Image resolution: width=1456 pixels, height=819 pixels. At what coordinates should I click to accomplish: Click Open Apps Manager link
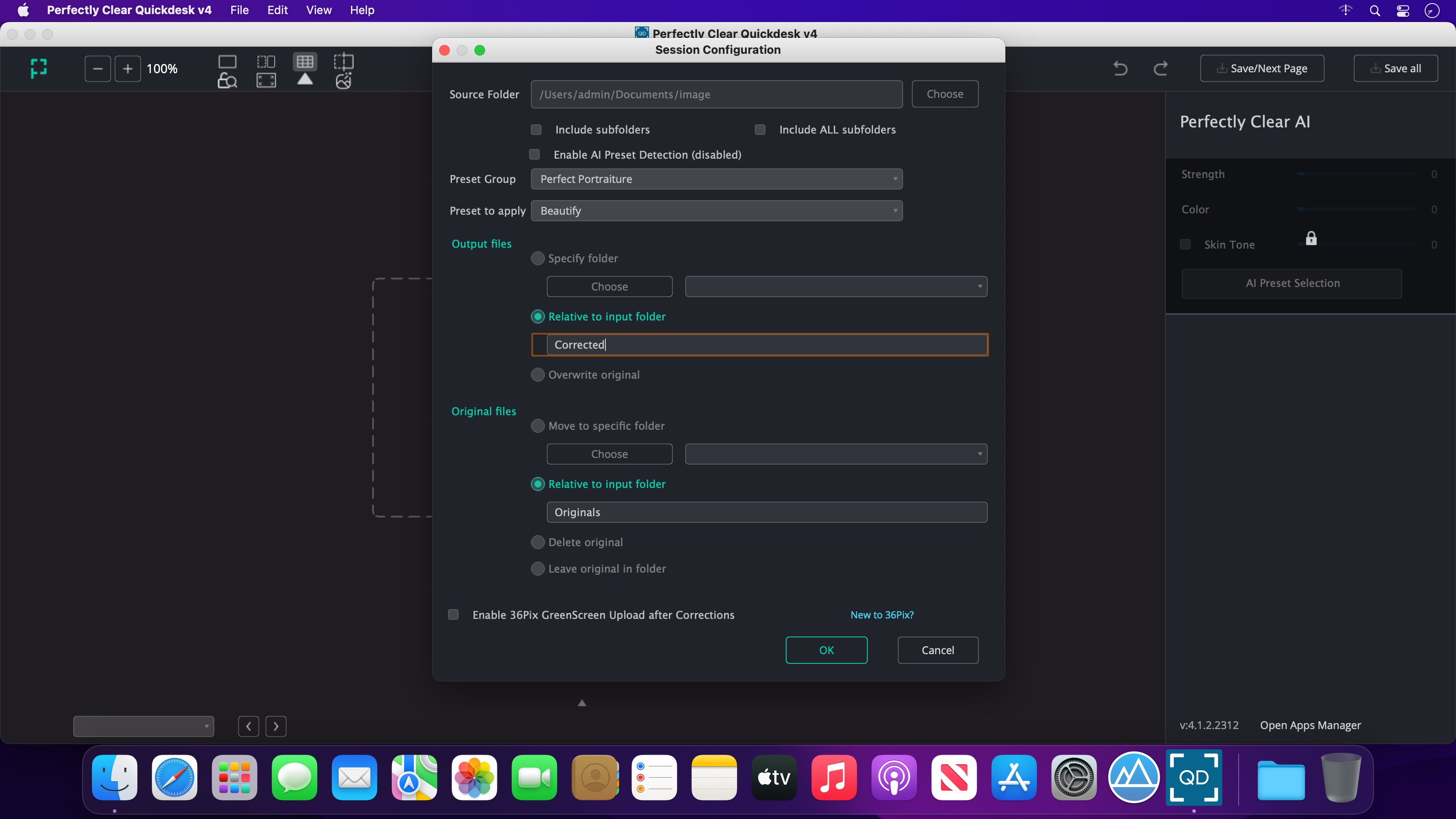pos(1310,725)
